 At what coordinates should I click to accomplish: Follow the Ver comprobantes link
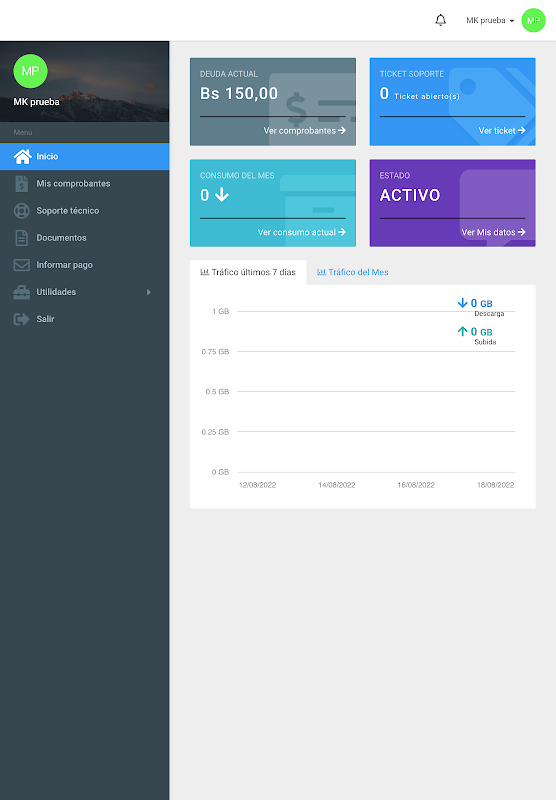[x=305, y=131]
